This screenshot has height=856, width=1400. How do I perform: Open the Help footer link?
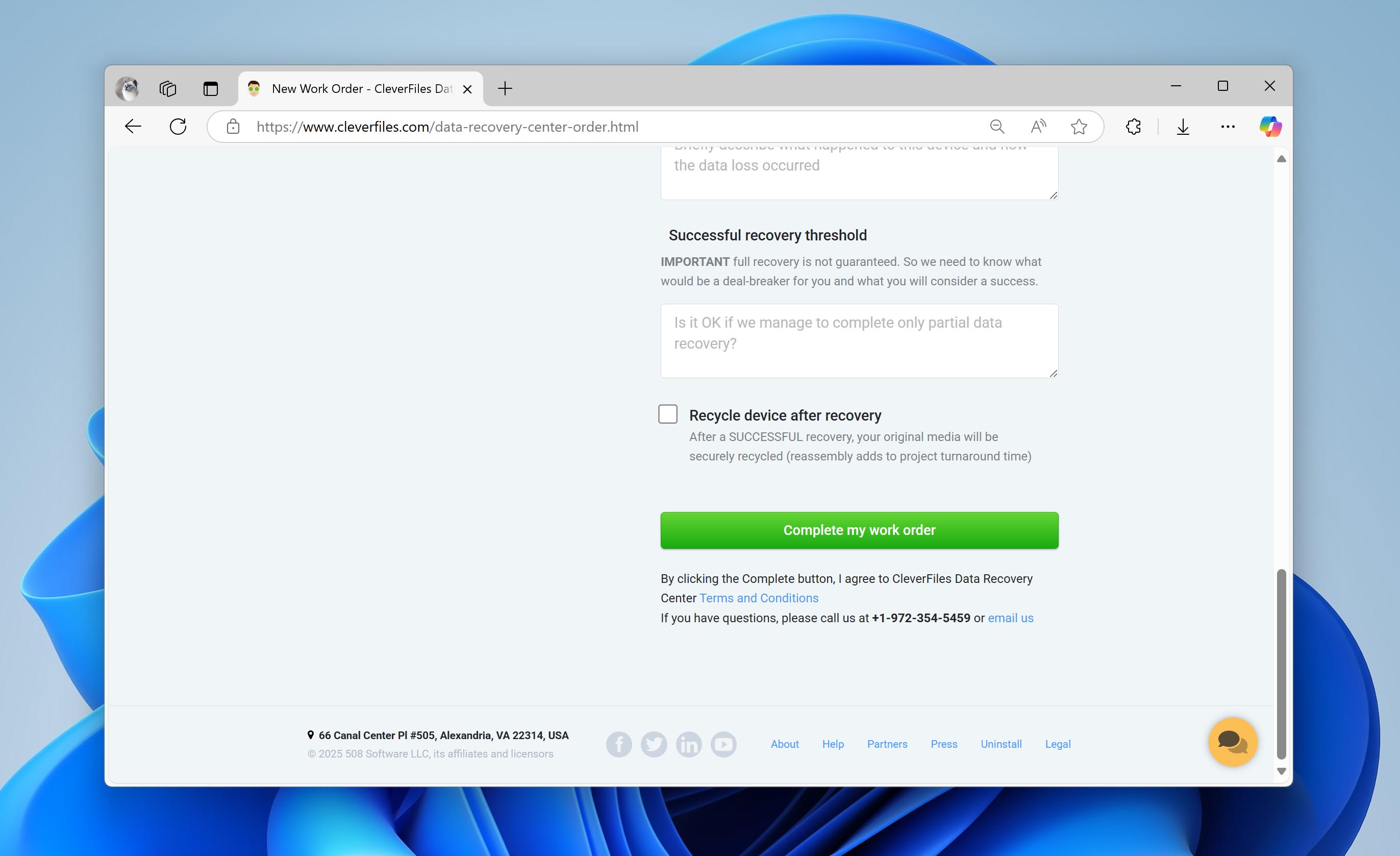click(x=833, y=744)
